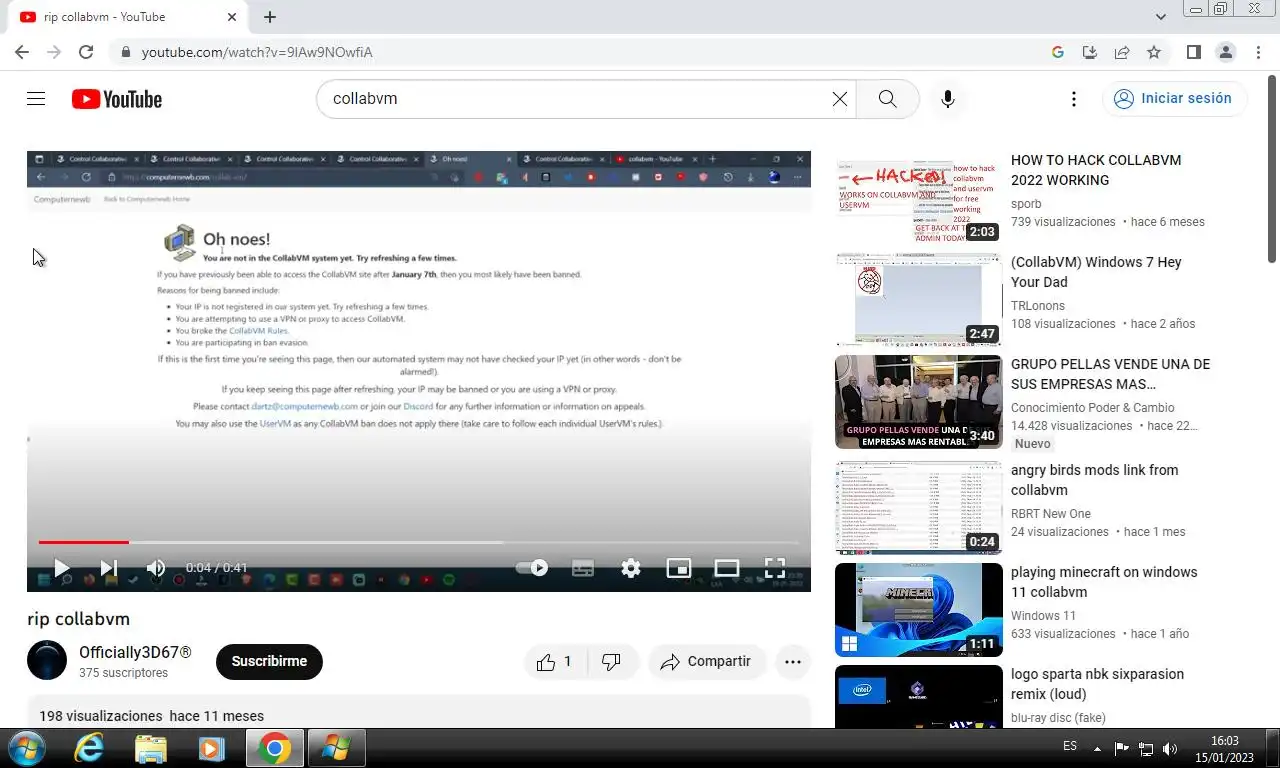Reload the page with the refresh icon
This screenshot has width=1280, height=768.
[x=86, y=52]
